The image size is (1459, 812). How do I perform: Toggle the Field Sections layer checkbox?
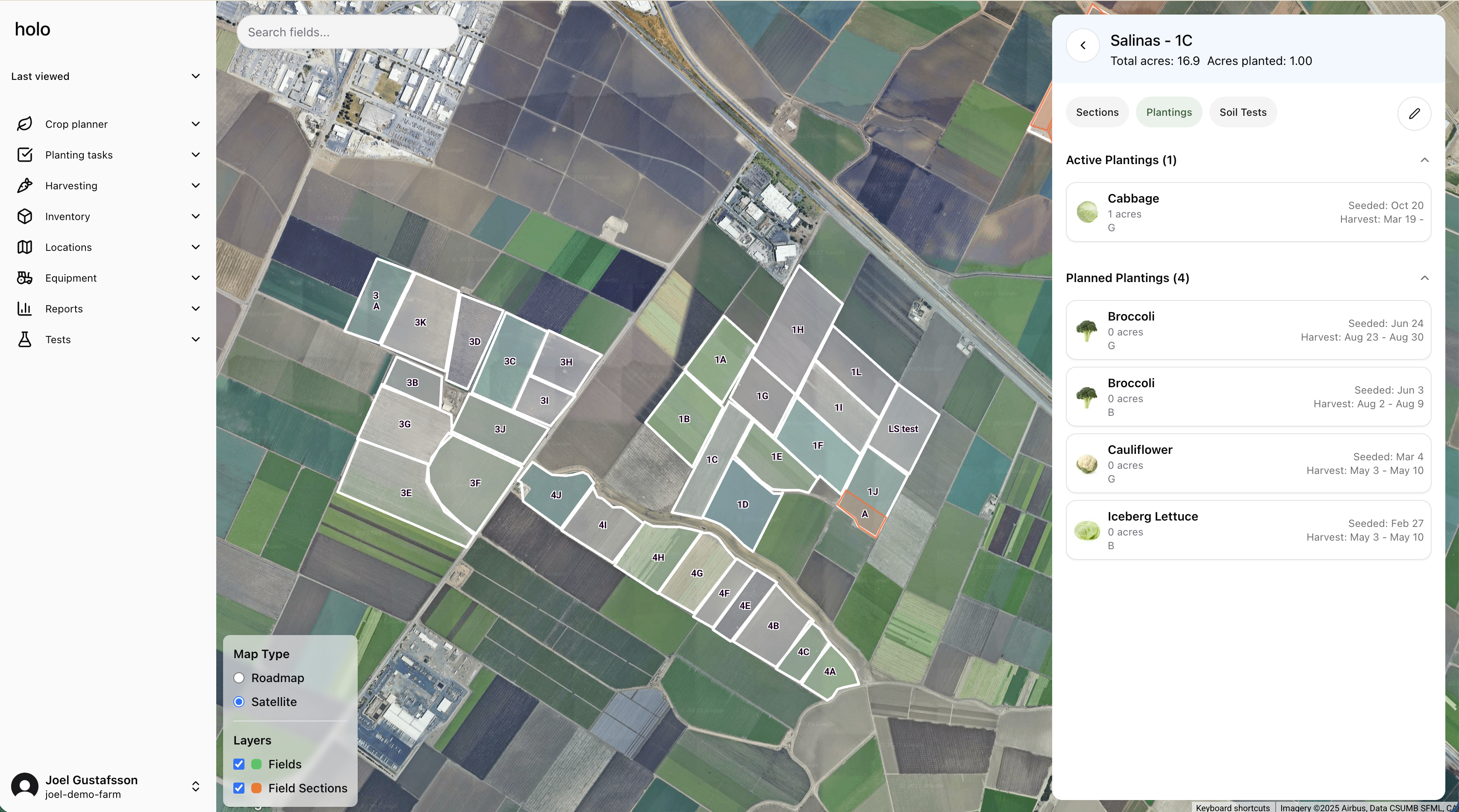pos(239,788)
